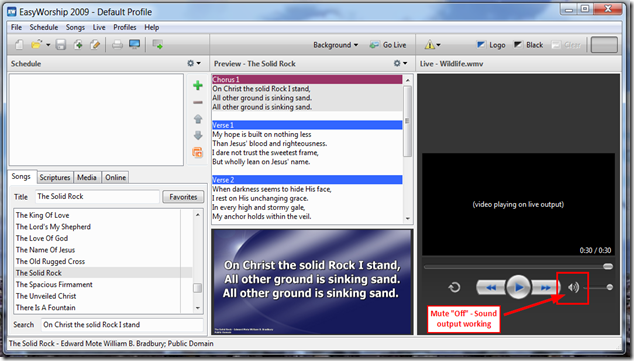Select The Name Of Jesus song

(x=45, y=250)
